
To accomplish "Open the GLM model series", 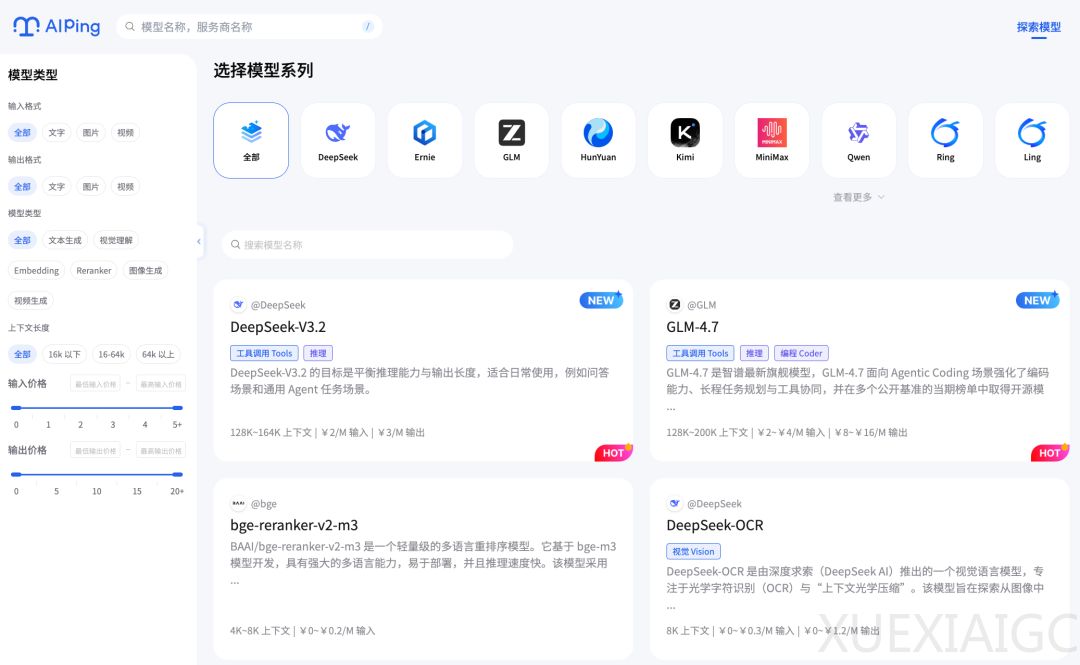I will click(x=511, y=139).
